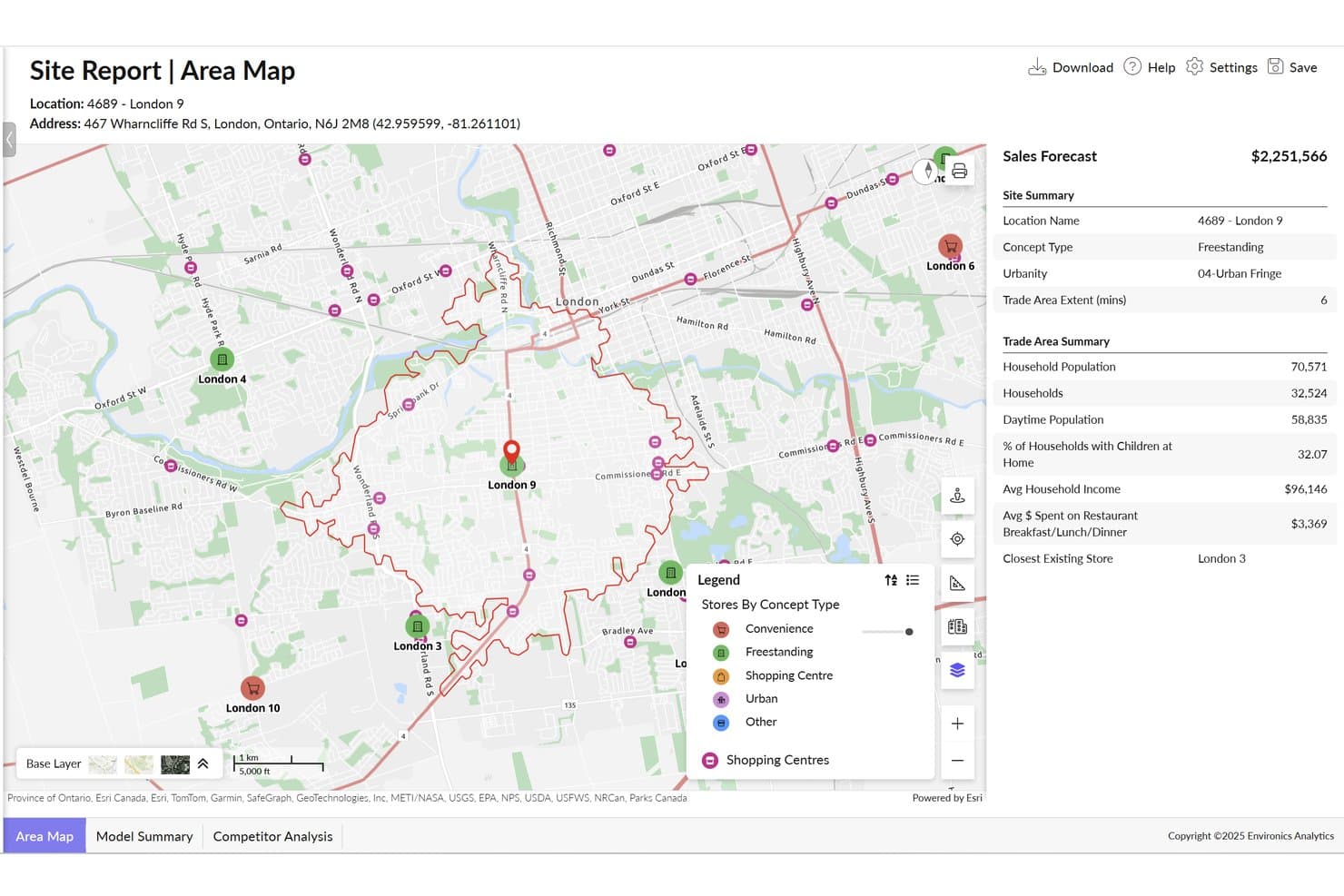Viewport: 1344px width, 896px height.
Task: Open Settings
Action: coord(1221,67)
